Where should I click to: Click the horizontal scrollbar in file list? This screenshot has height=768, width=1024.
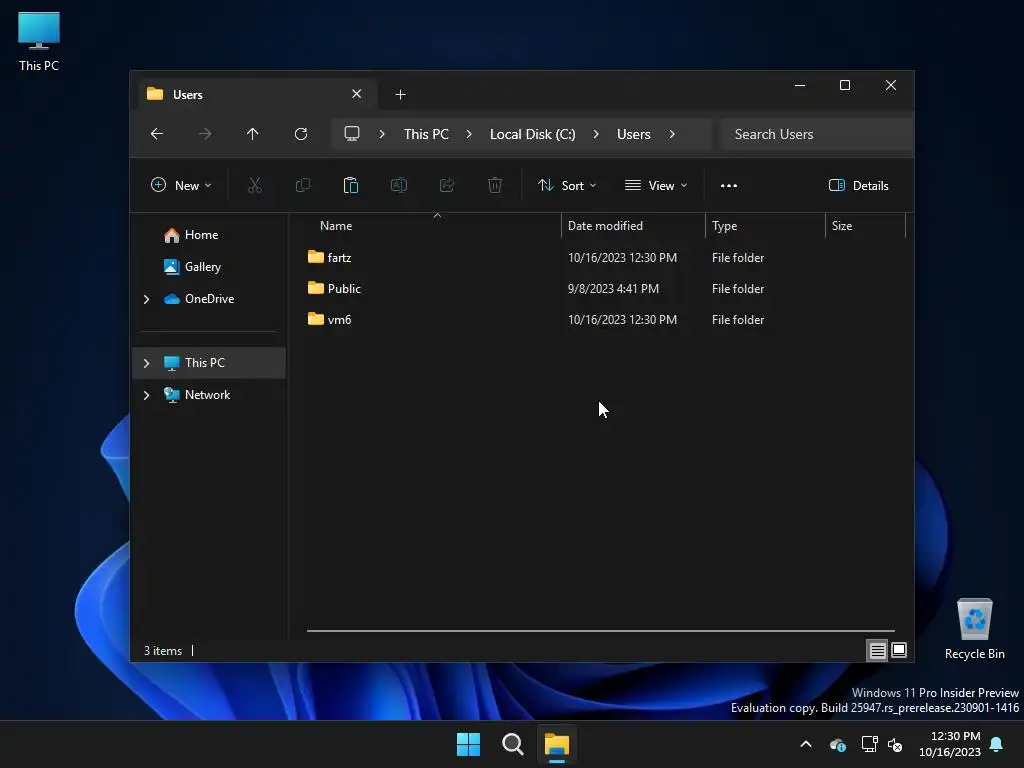[601, 631]
